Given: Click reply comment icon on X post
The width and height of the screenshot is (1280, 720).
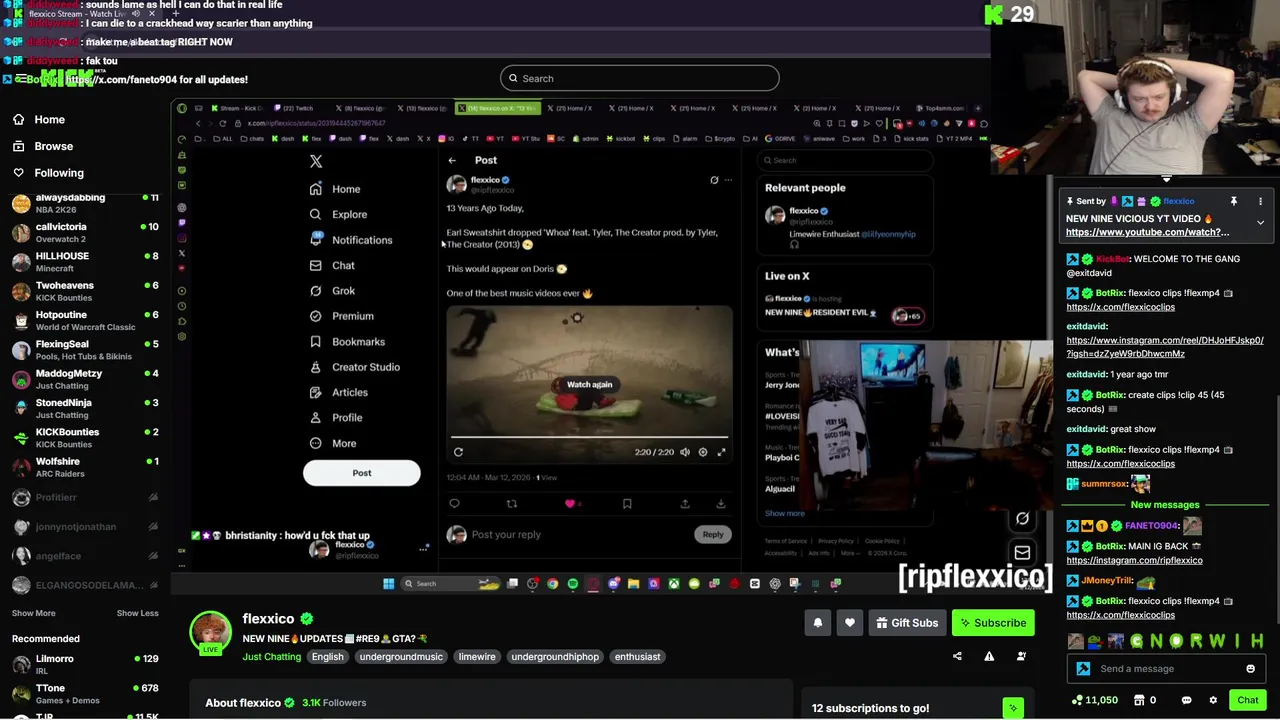Looking at the screenshot, I should 454,504.
